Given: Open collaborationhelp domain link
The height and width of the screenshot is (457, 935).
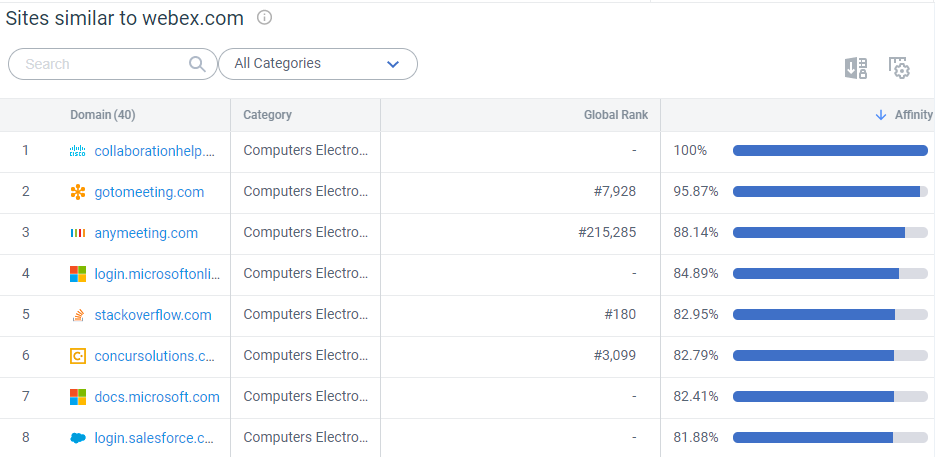Looking at the screenshot, I should [x=155, y=151].
